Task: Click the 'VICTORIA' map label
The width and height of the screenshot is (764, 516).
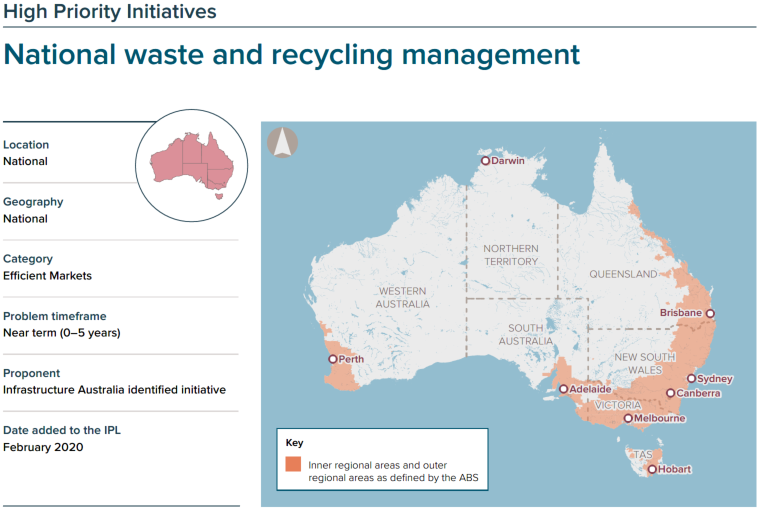Action: [618, 405]
